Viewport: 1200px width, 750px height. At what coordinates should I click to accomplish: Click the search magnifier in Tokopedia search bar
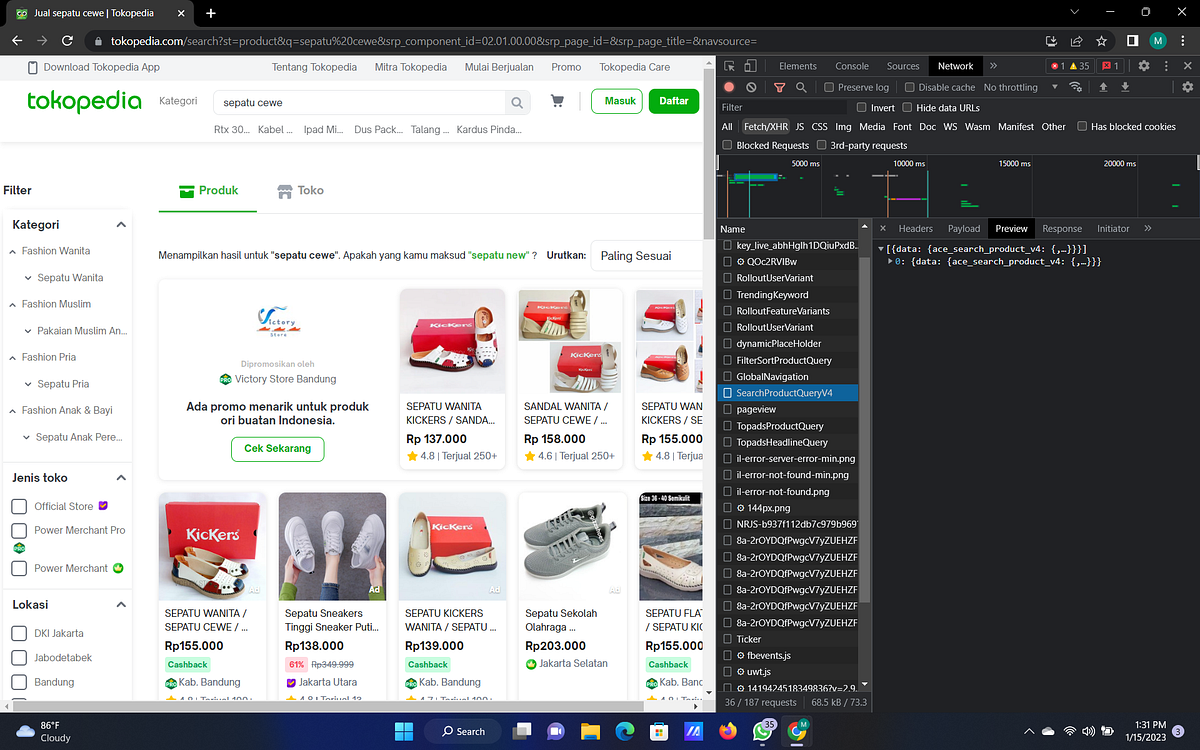point(516,102)
